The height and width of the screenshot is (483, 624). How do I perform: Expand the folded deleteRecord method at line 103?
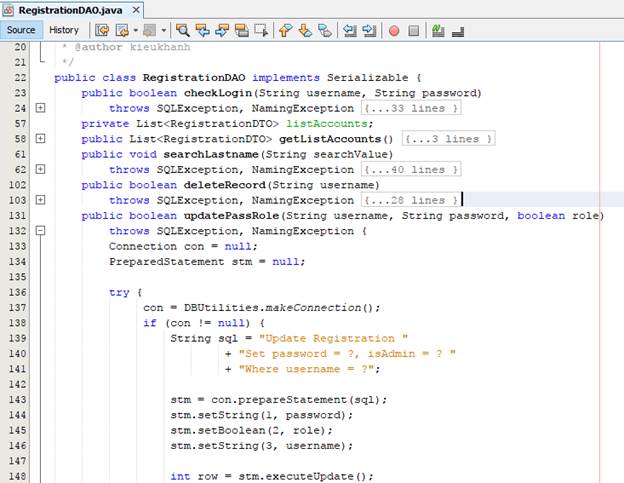40,200
